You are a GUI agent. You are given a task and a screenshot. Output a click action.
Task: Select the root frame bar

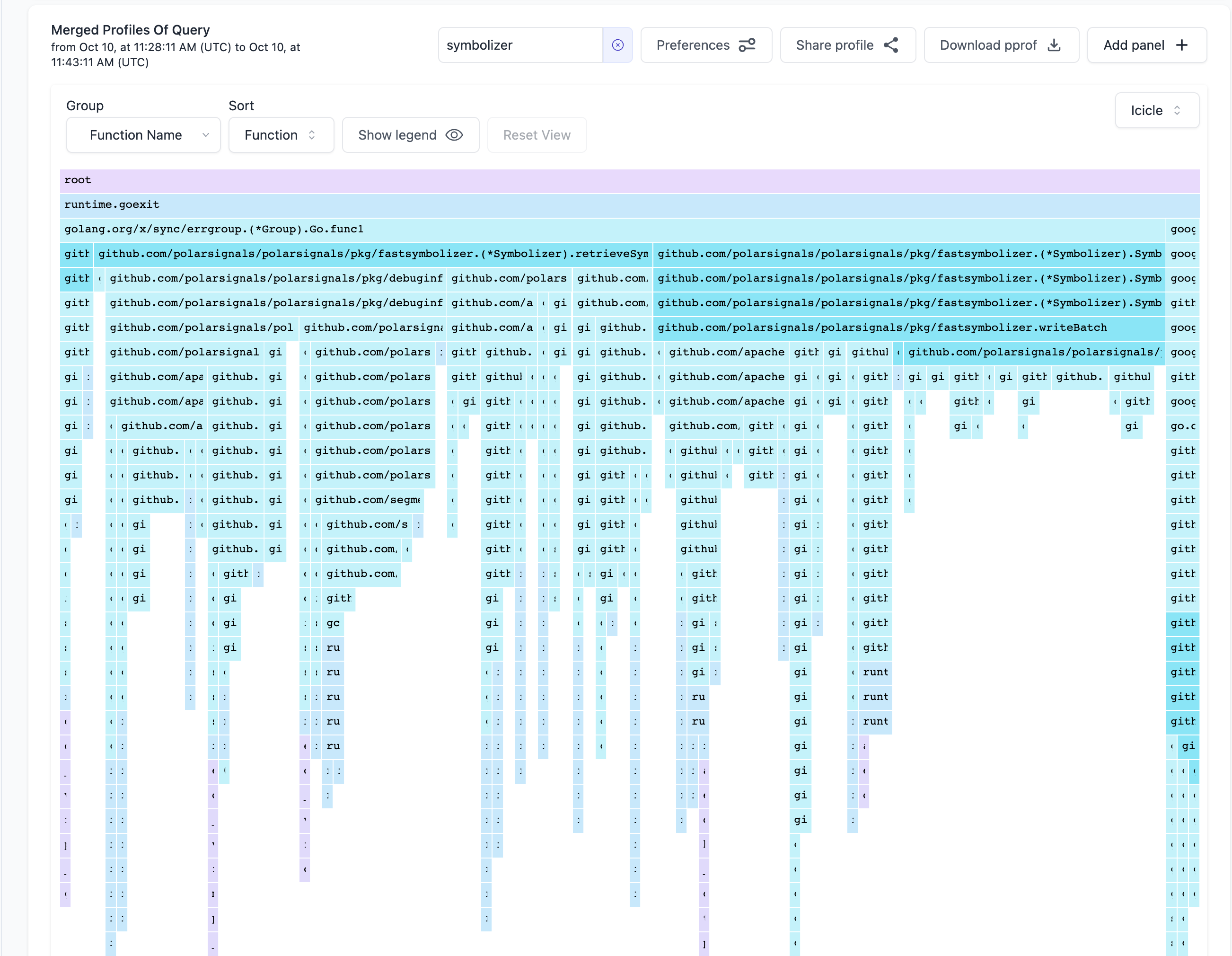[629, 180]
